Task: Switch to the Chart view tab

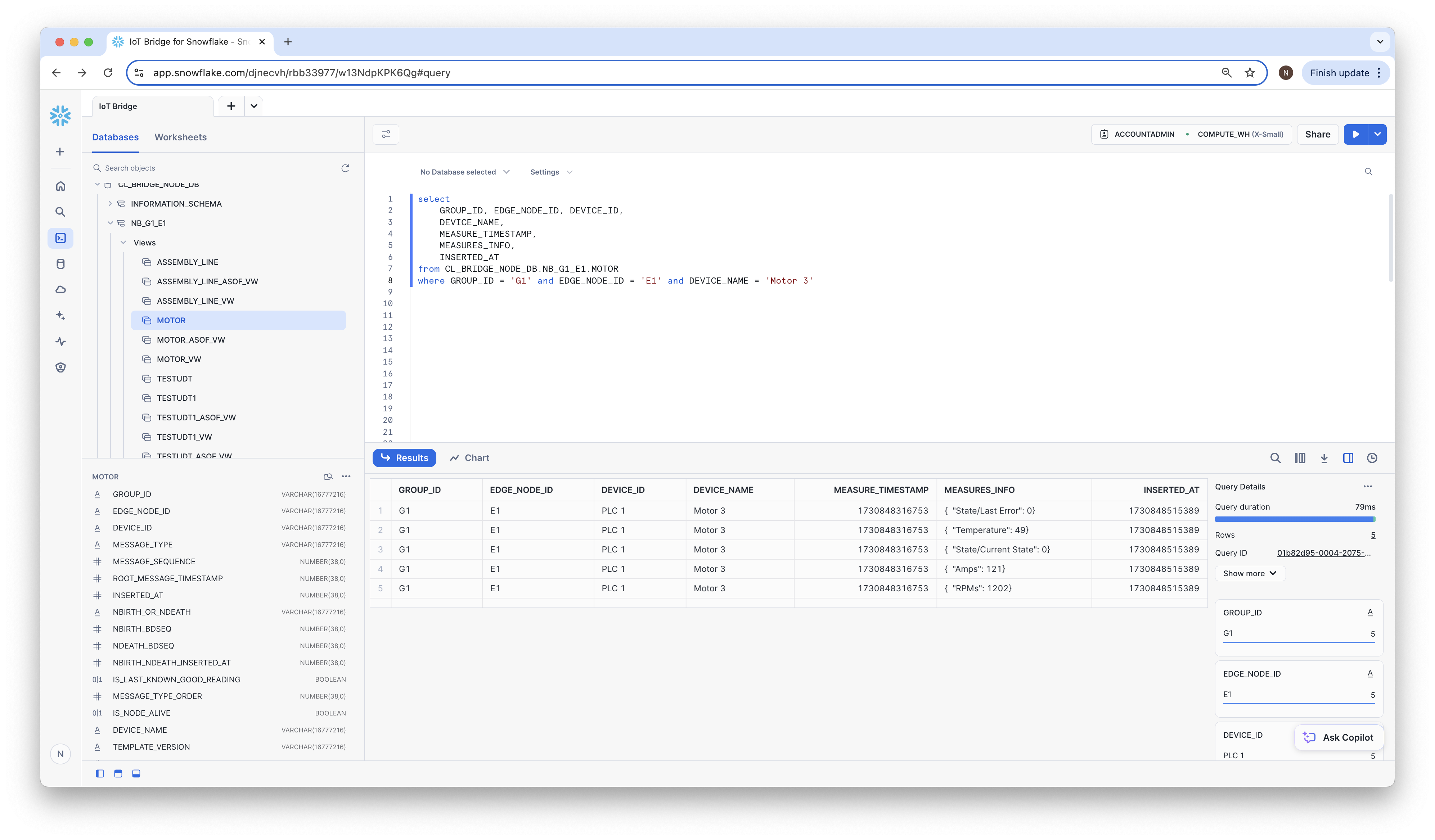Action: (469, 458)
